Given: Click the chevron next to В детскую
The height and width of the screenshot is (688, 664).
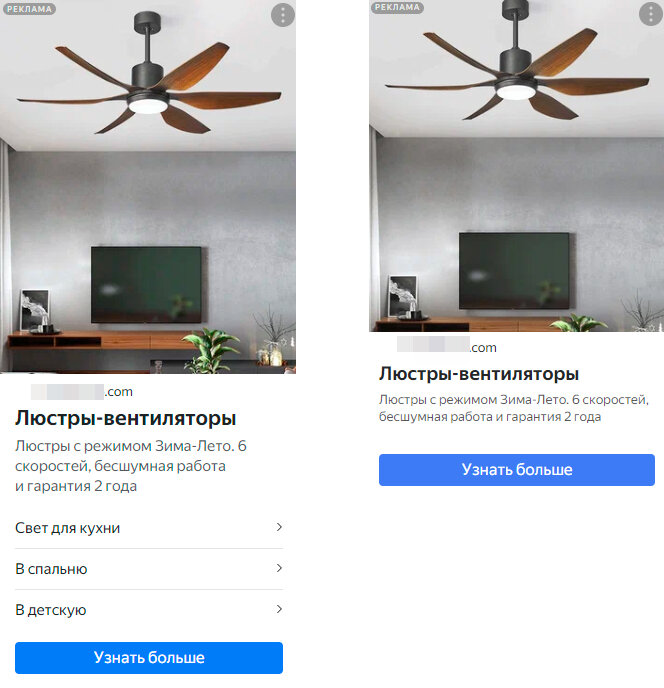Looking at the screenshot, I should (279, 609).
